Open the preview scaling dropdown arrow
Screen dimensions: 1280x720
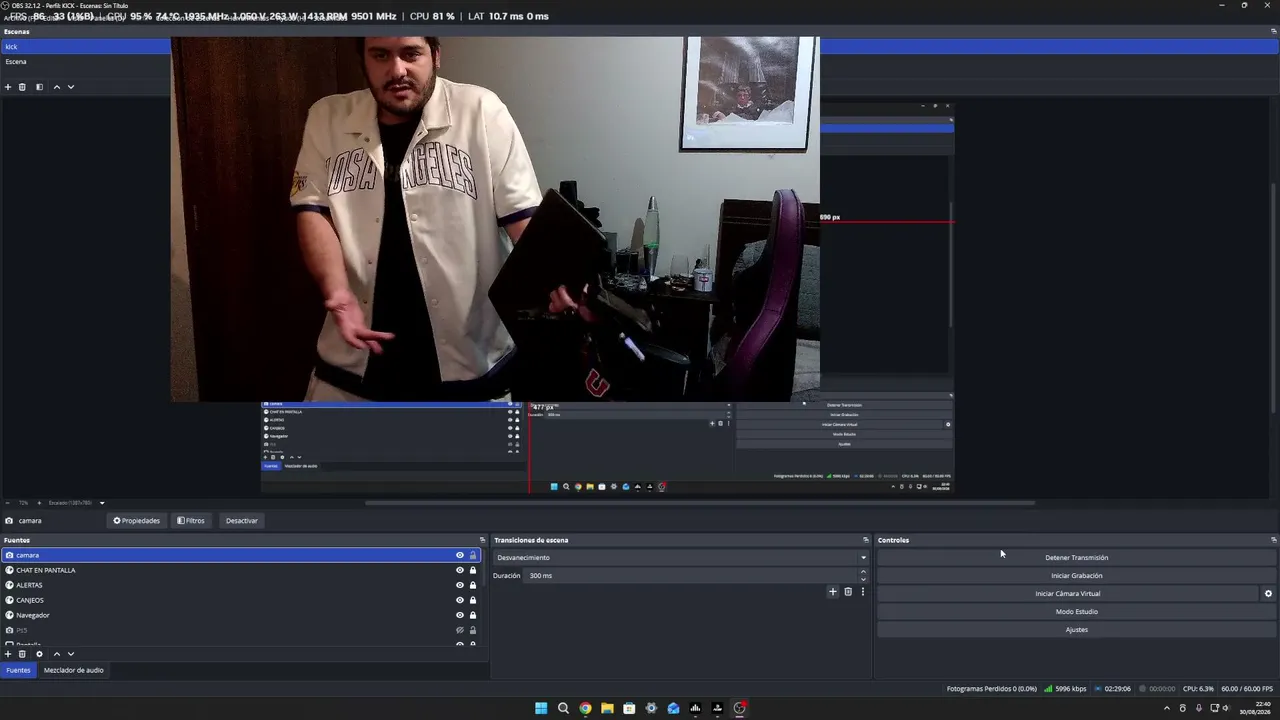click(102, 503)
